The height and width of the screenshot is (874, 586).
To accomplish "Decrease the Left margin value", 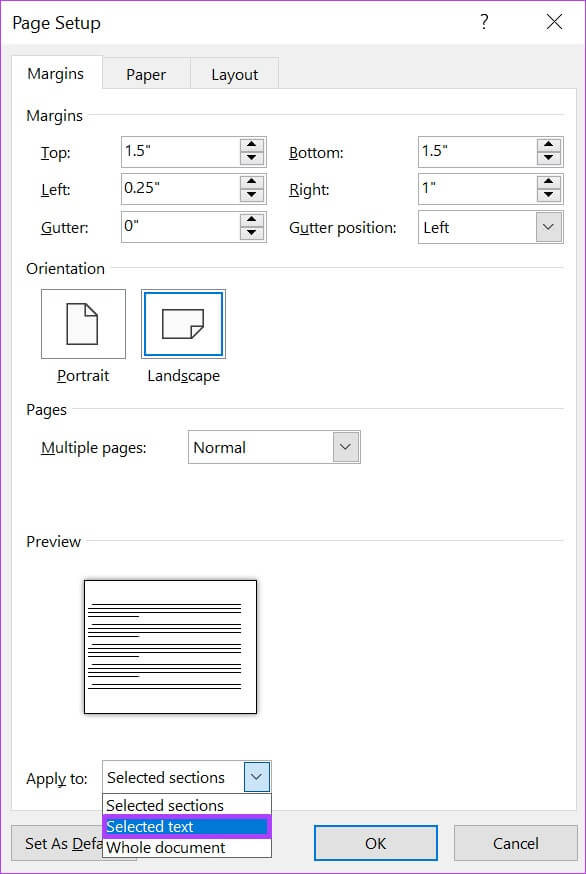I will pos(252,196).
